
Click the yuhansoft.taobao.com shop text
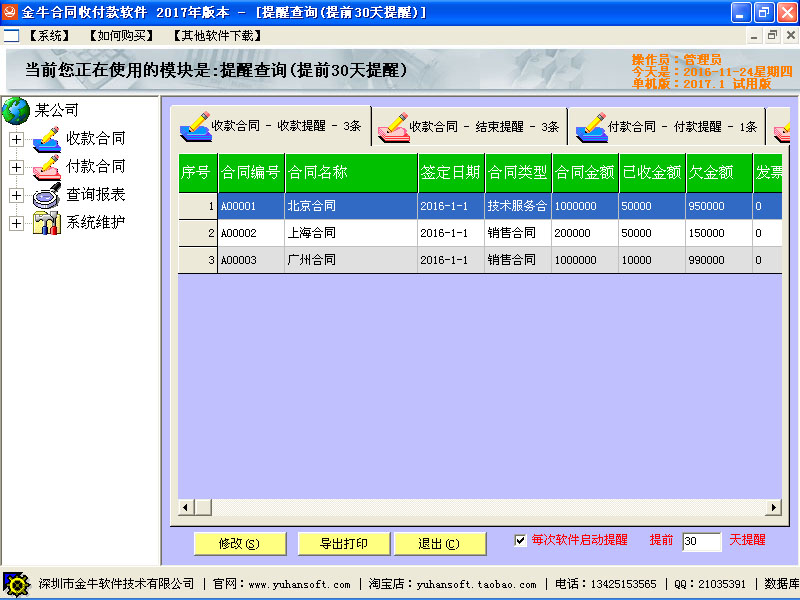(477, 585)
